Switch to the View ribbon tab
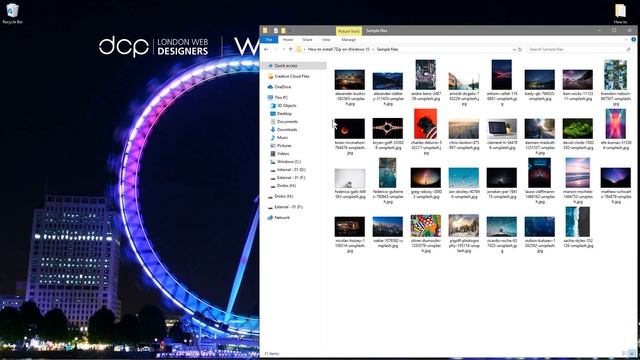The image size is (640, 360). coord(326,40)
